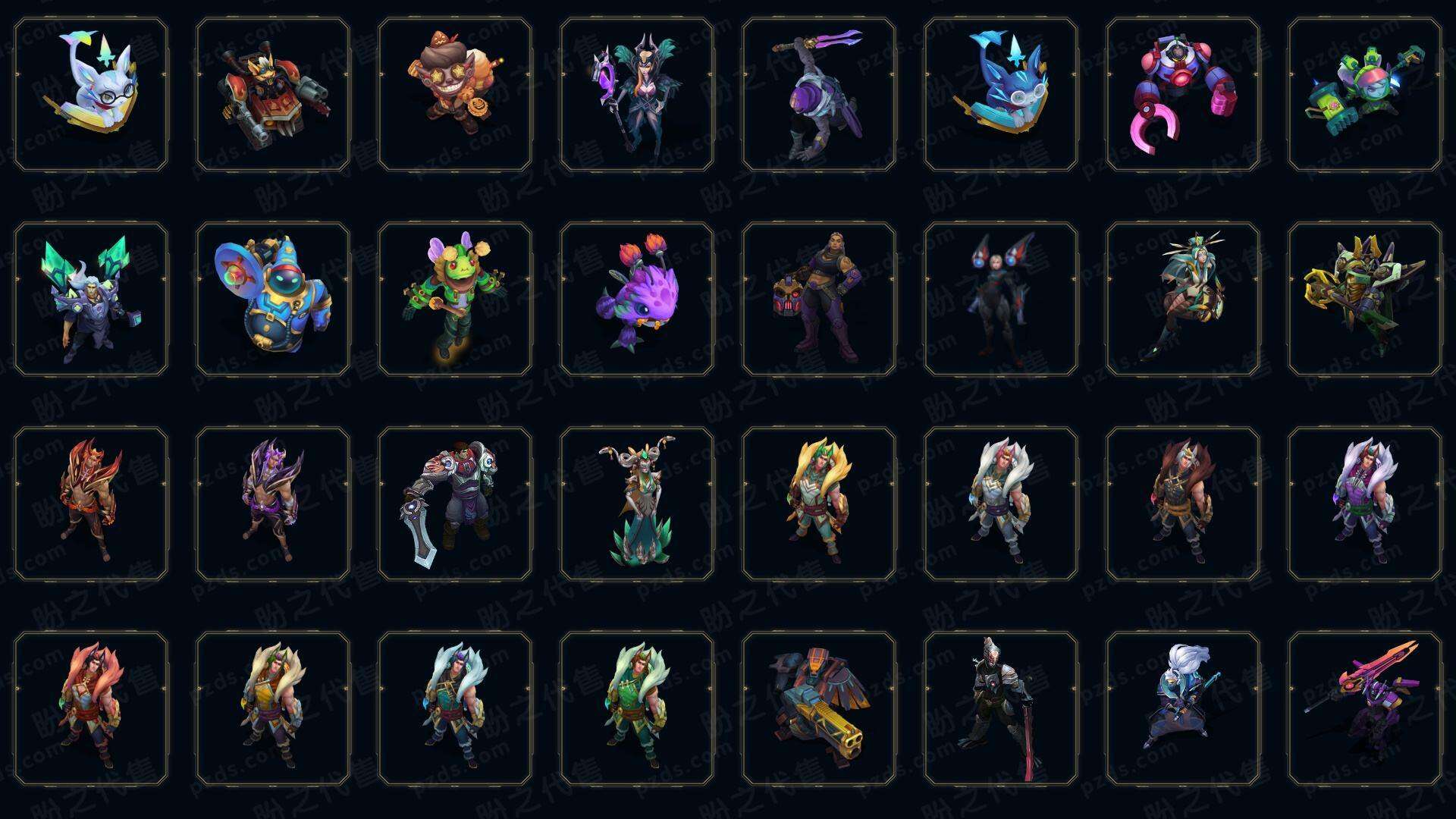
Task: Choose the purple character with pink rifle
Action: tap(1365, 708)
